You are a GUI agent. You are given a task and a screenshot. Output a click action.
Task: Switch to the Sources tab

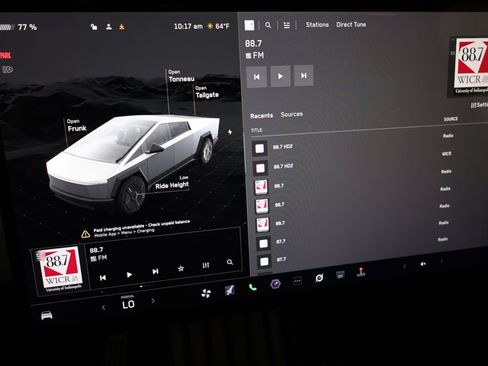(292, 114)
